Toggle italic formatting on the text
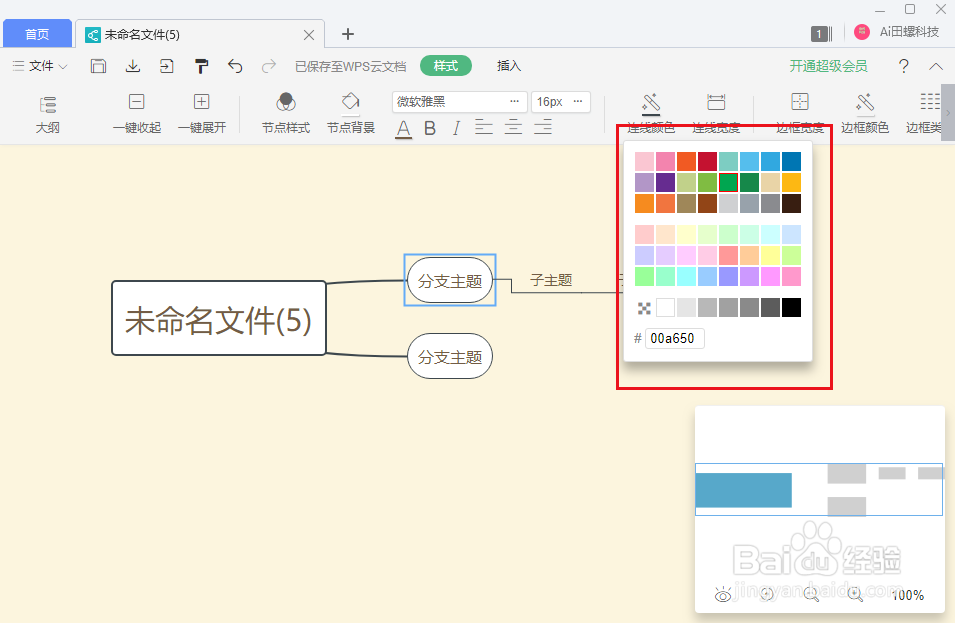 [456, 128]
